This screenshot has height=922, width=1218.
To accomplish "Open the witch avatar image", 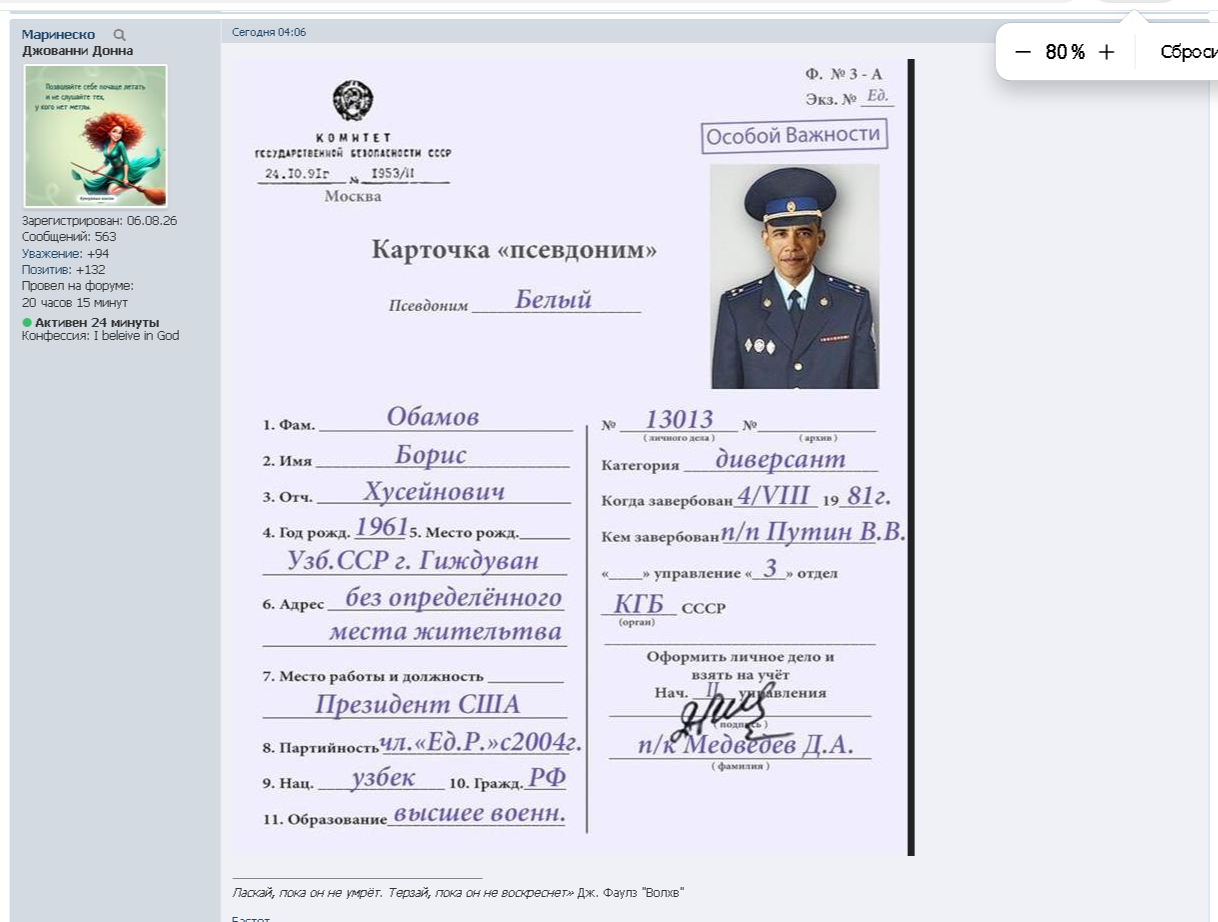I will click(x=95, y=136).
